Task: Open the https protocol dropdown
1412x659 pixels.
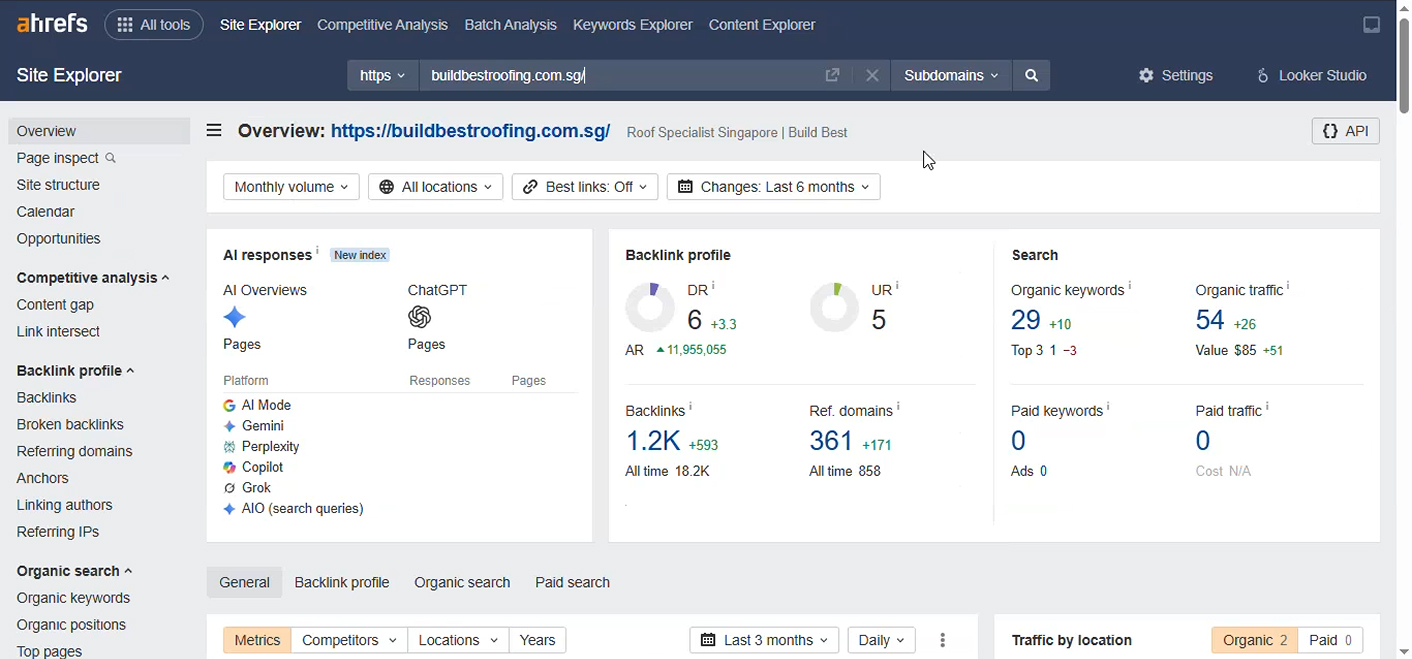Action: coord(383,75)
